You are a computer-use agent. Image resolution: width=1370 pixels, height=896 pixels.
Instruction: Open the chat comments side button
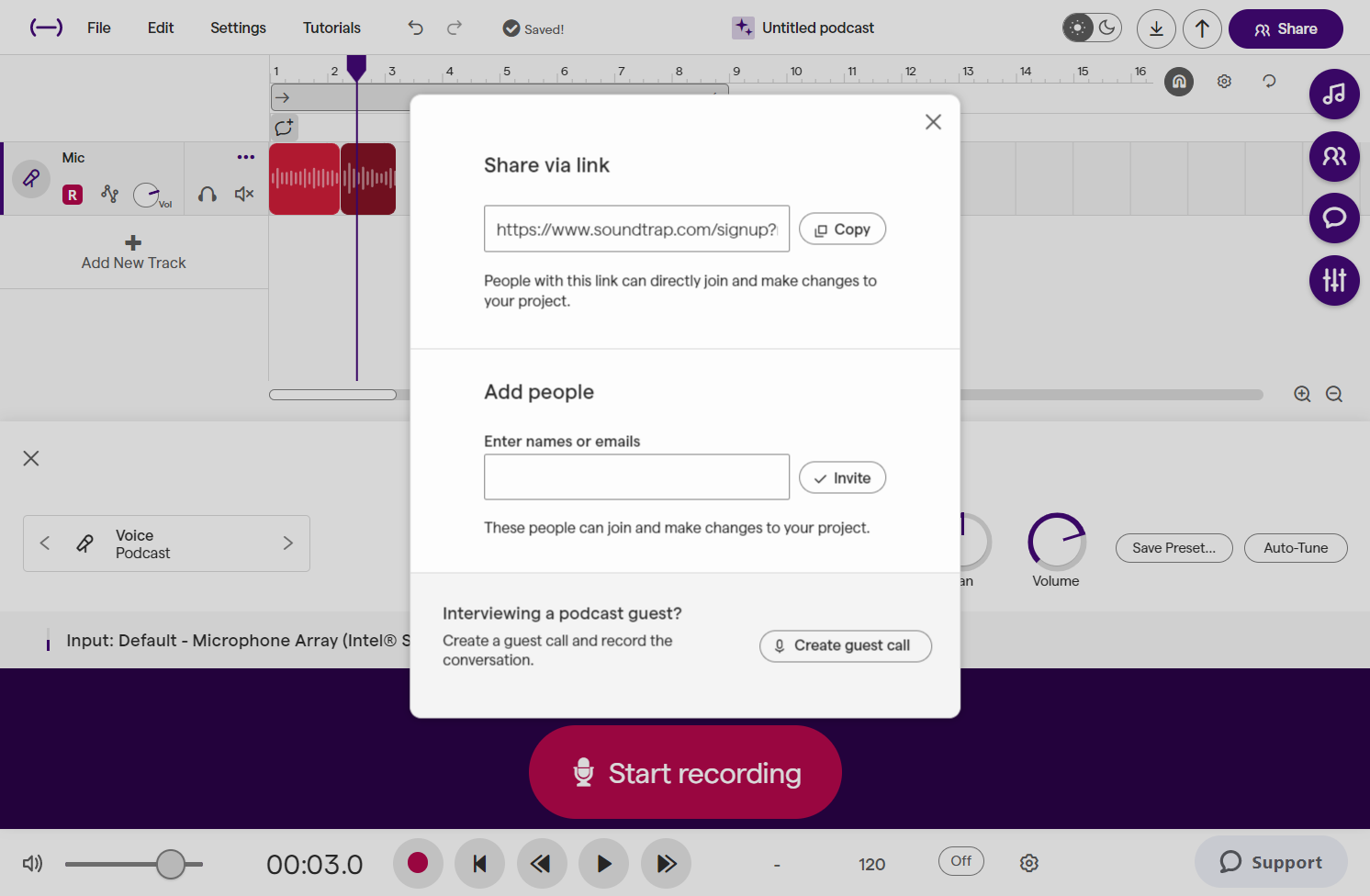point(1334,218)
